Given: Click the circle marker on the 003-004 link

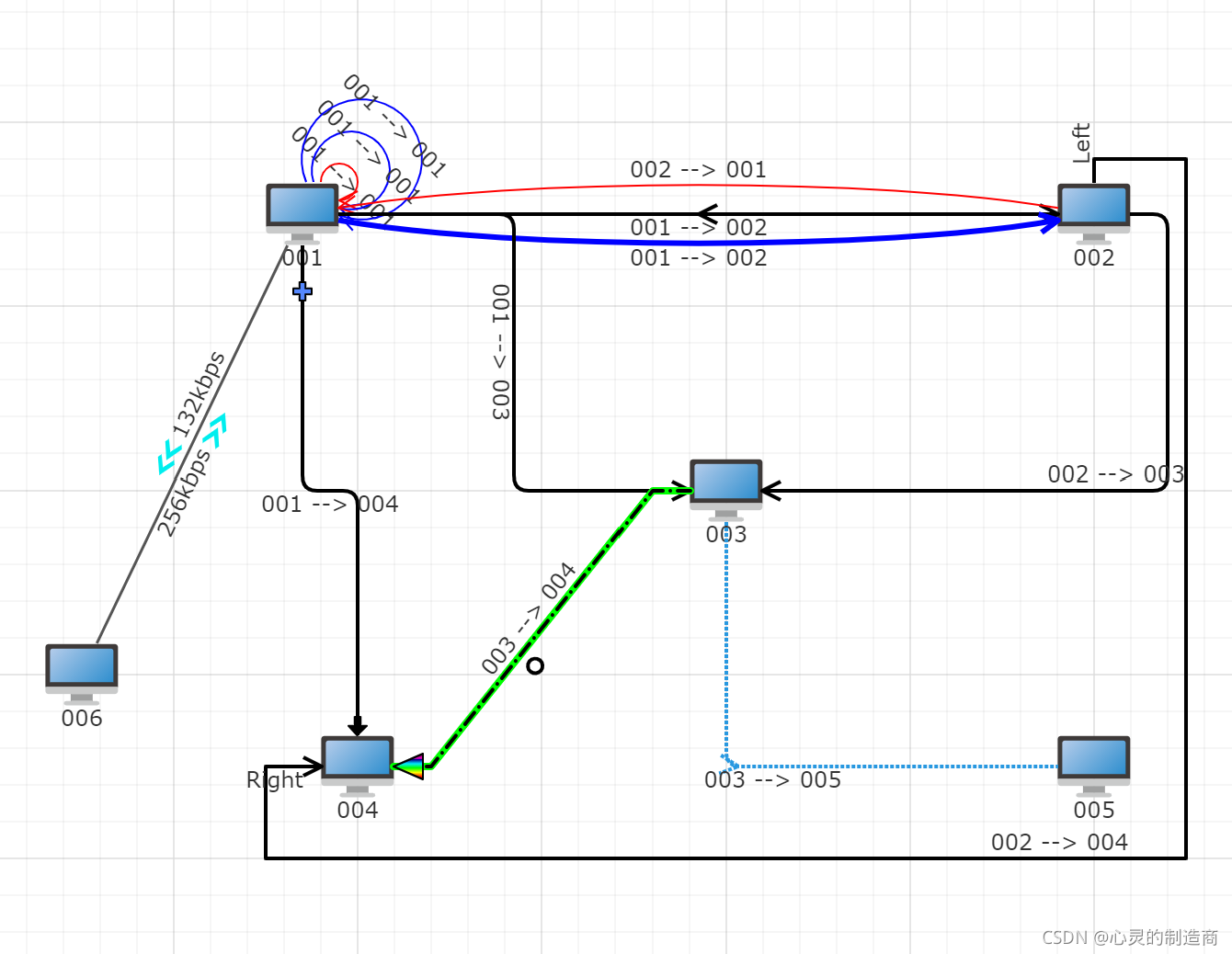Looking at the screenshot, I should pyautogui.click(x=535, y=665).
